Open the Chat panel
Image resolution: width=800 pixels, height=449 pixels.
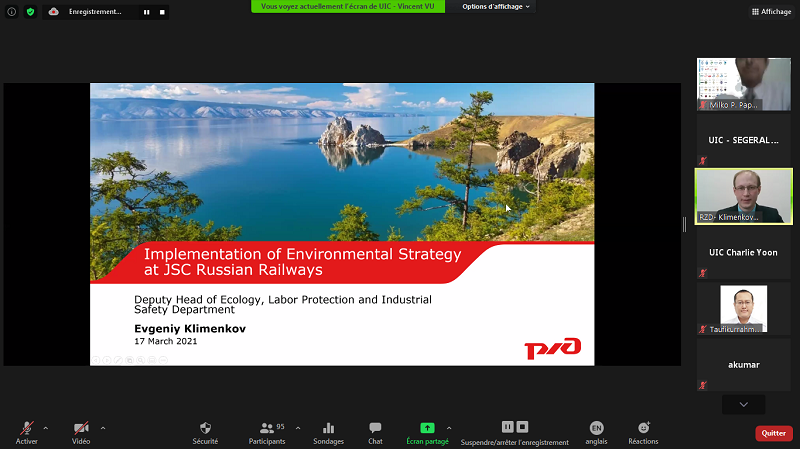pos(375,433)
